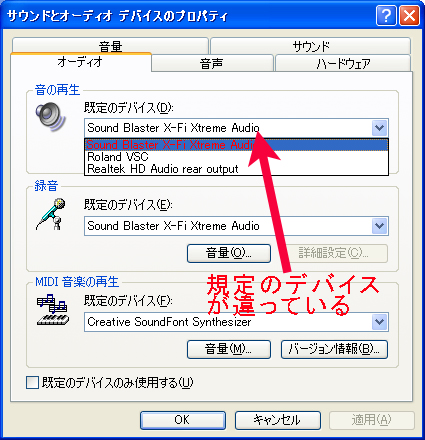Click the help question mark button
This screenshot has width=425, height=440.
386,15
